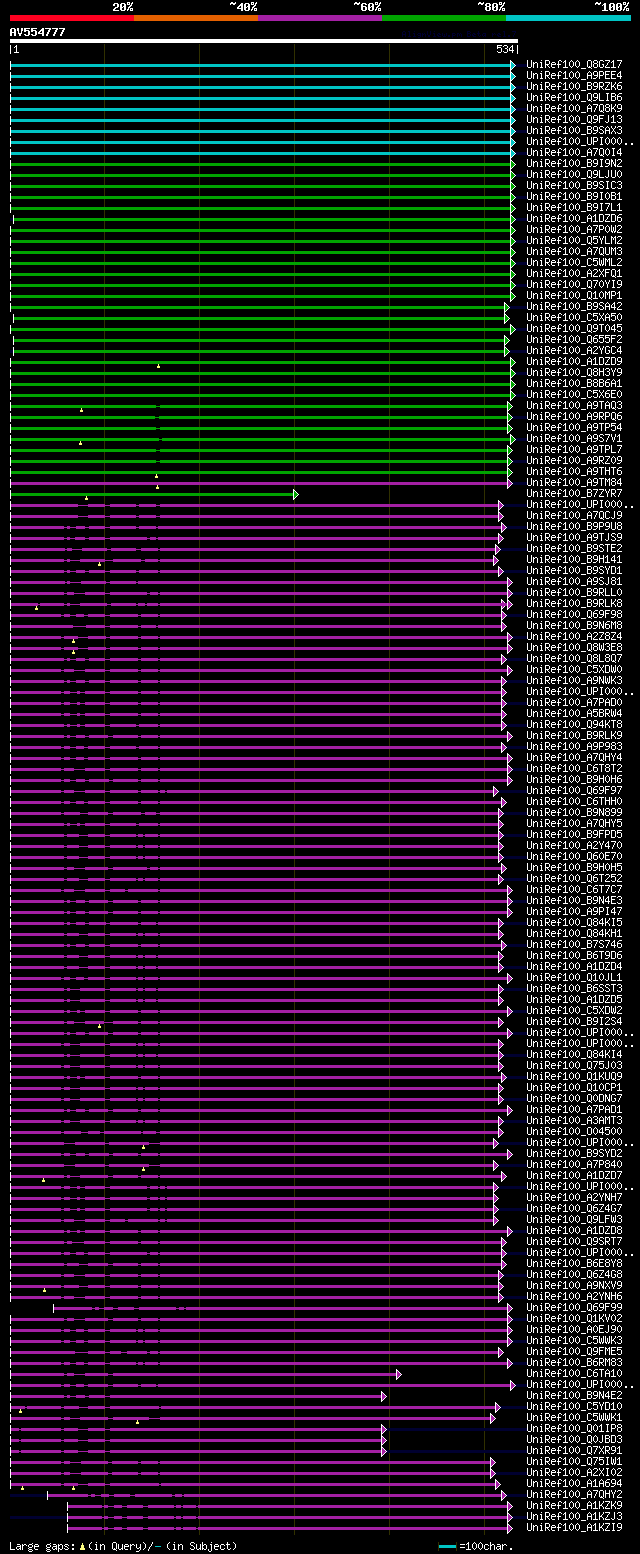Click the UniRef100_A7P840 label
This screenshot has height=1554, width=640.
pyautogui.click(x=574, y=1164)
